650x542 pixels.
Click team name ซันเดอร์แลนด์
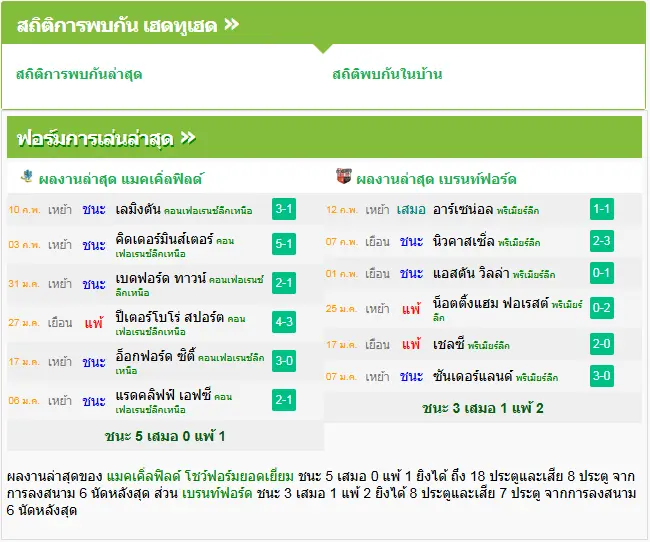pyautogui.click(x=473, y=377)
